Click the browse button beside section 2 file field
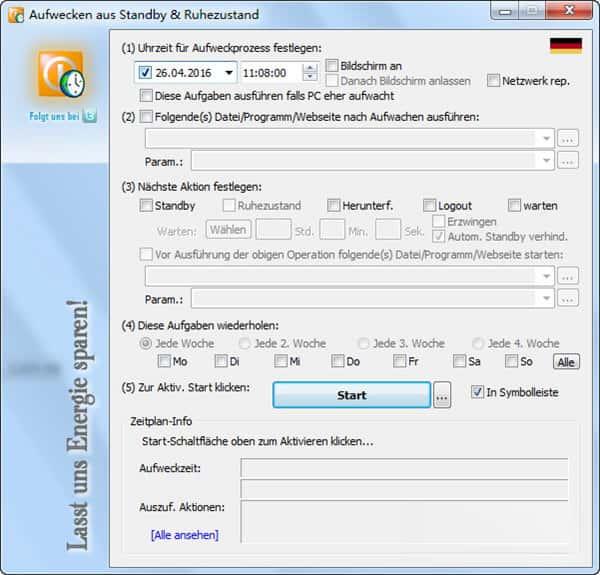 click(567, 138)
